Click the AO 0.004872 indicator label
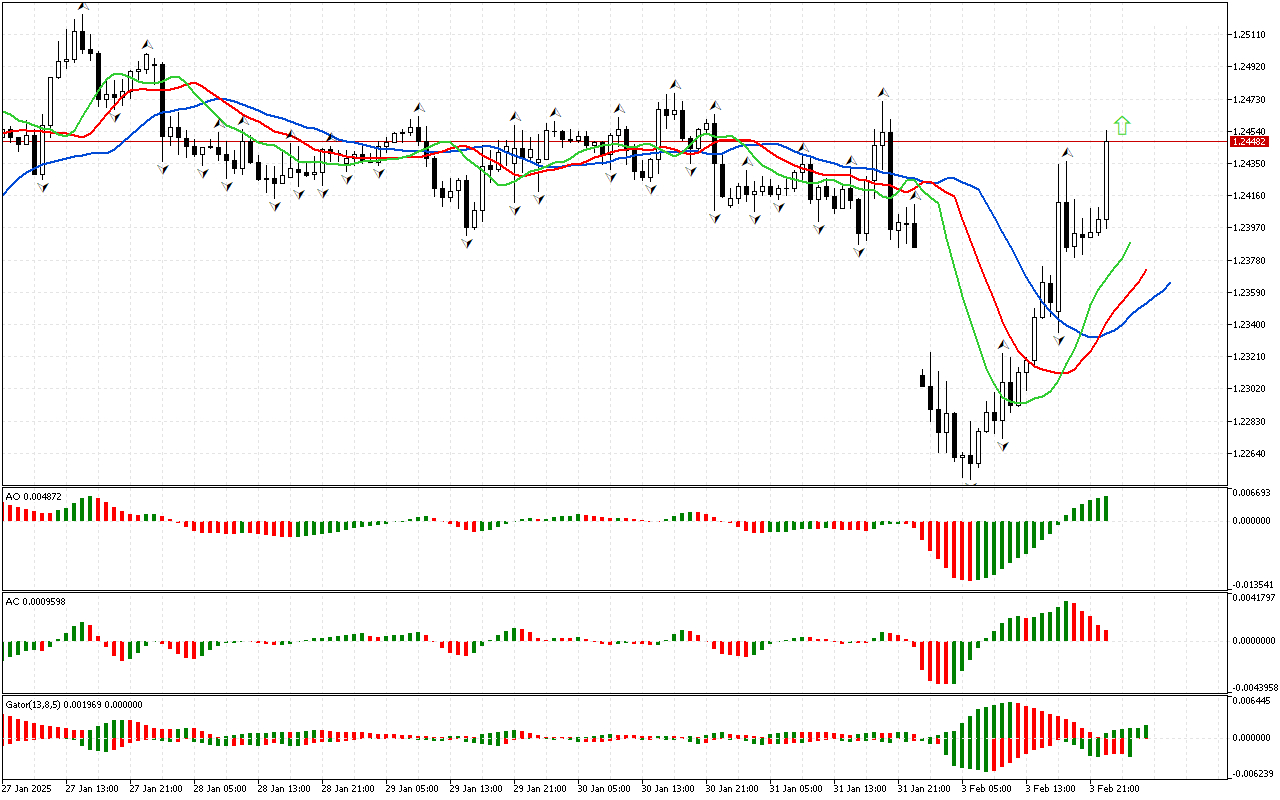Viewport: 1280px width, 800px height. point(33,496)
